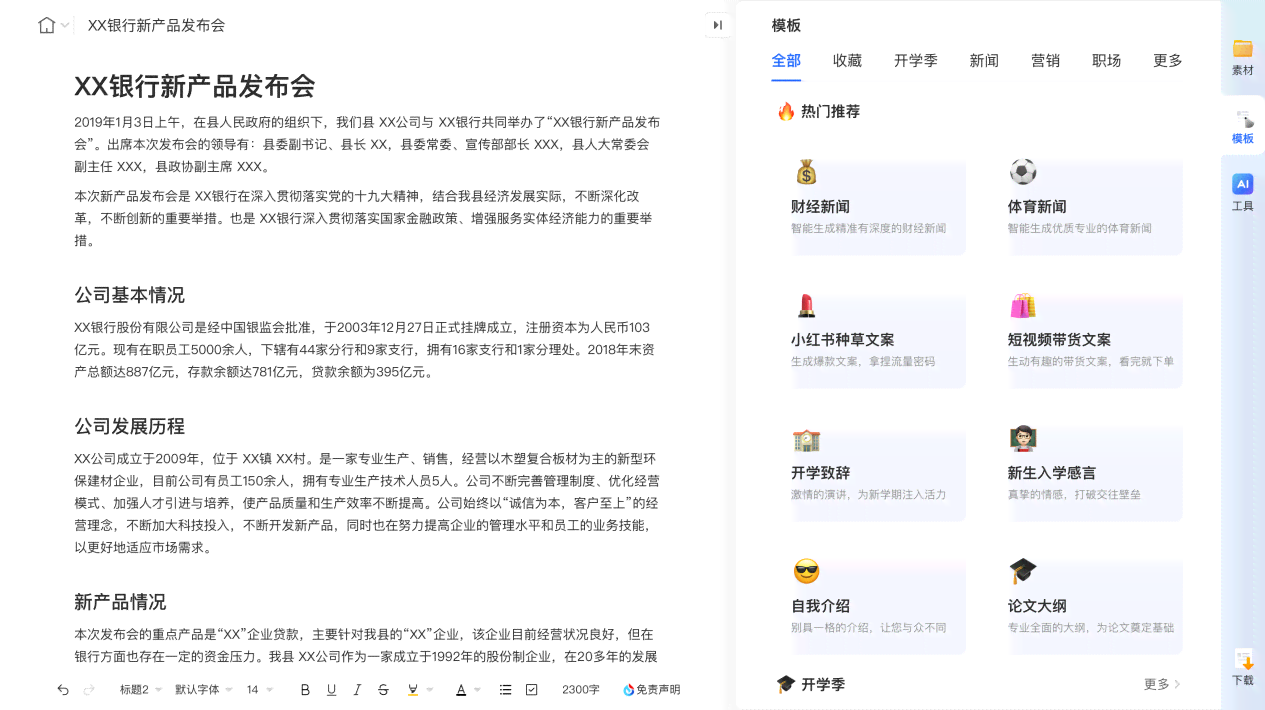Viewport: 1265px width, 710px height.
Task: Click the graduation cap icon beside 开学季 heading
Action: point(786,684)
